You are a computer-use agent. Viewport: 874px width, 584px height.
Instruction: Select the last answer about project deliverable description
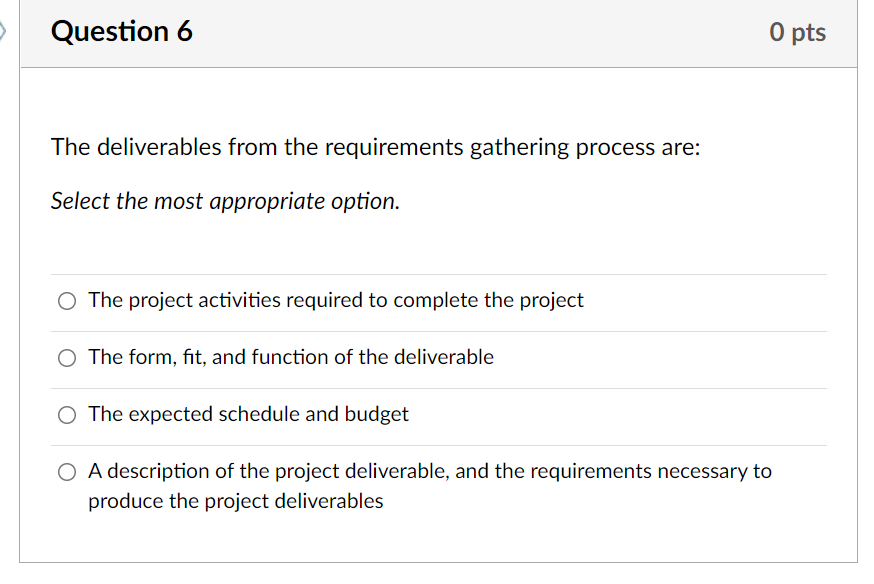click(x=66, y=471)
